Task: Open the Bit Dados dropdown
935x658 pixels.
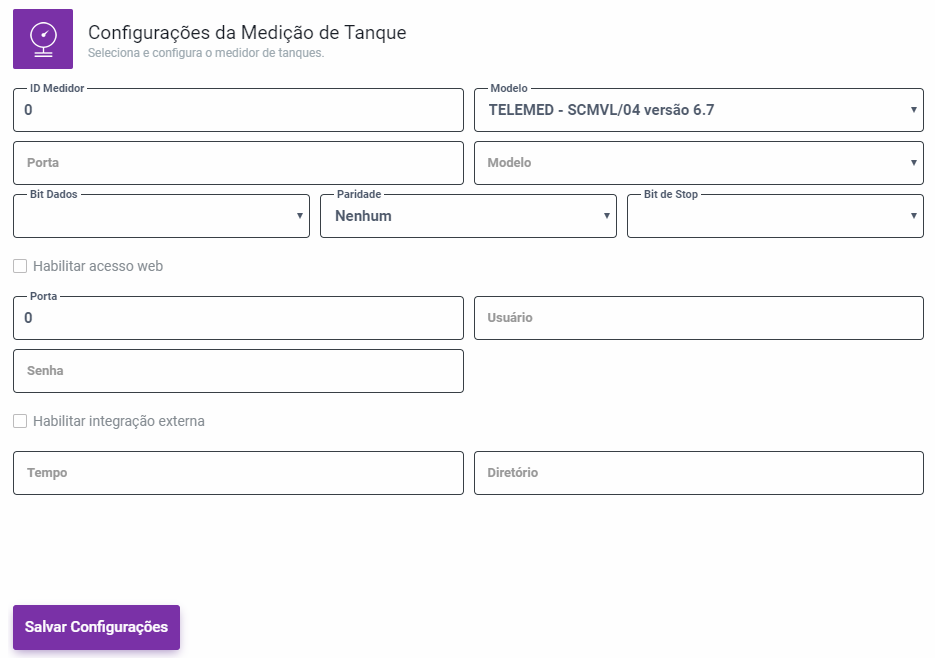Action: pyautogui.click(x=161, y=216)
